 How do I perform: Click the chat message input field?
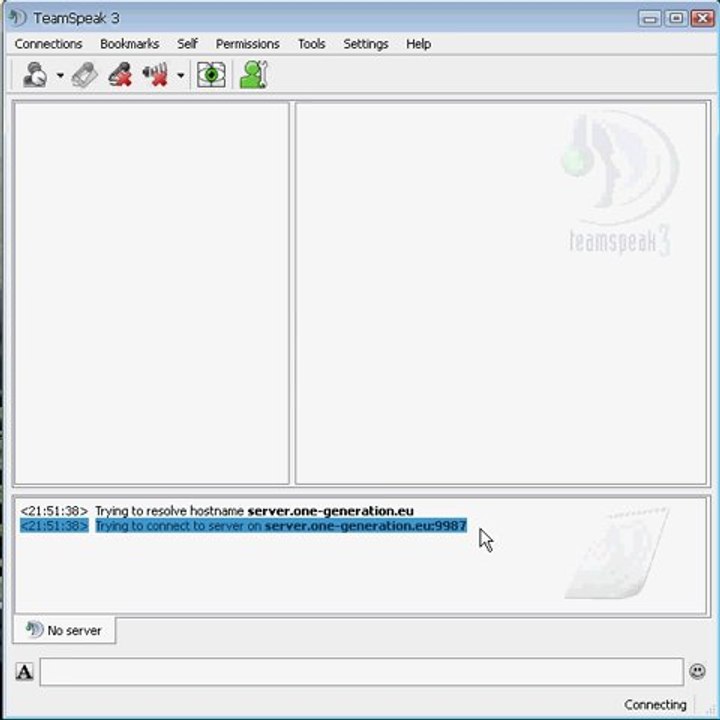tap(361, 671)
